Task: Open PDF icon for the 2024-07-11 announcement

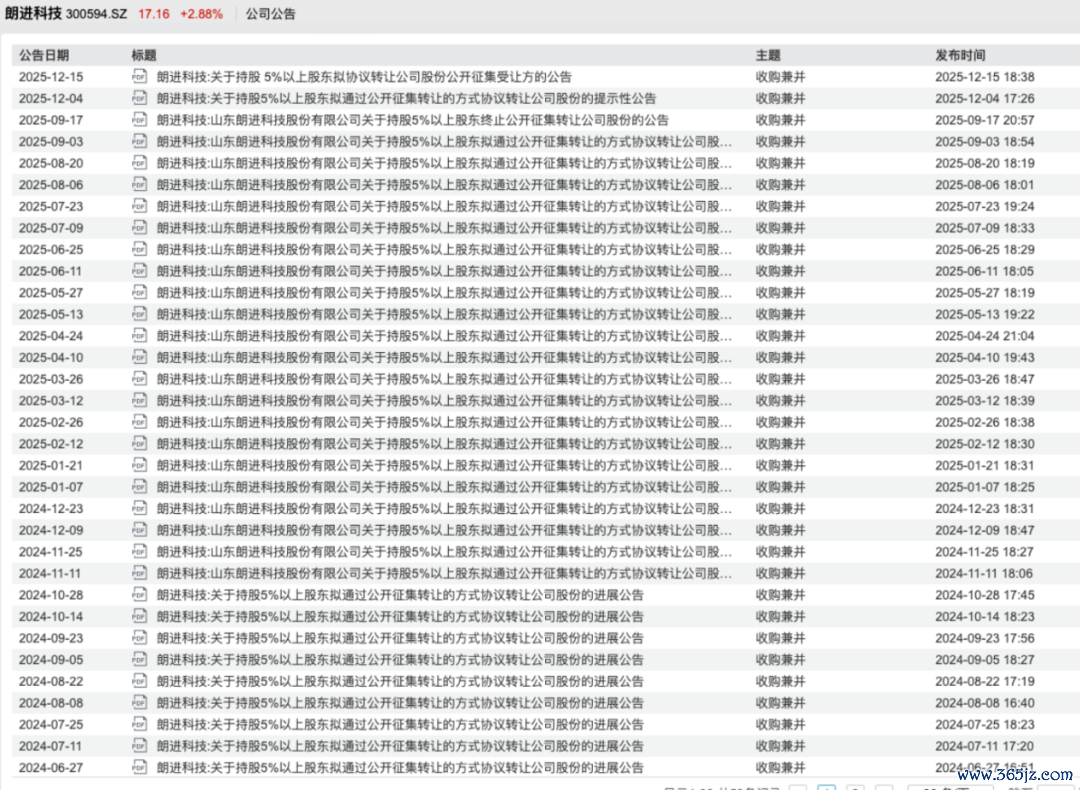Action: (139, 746)
